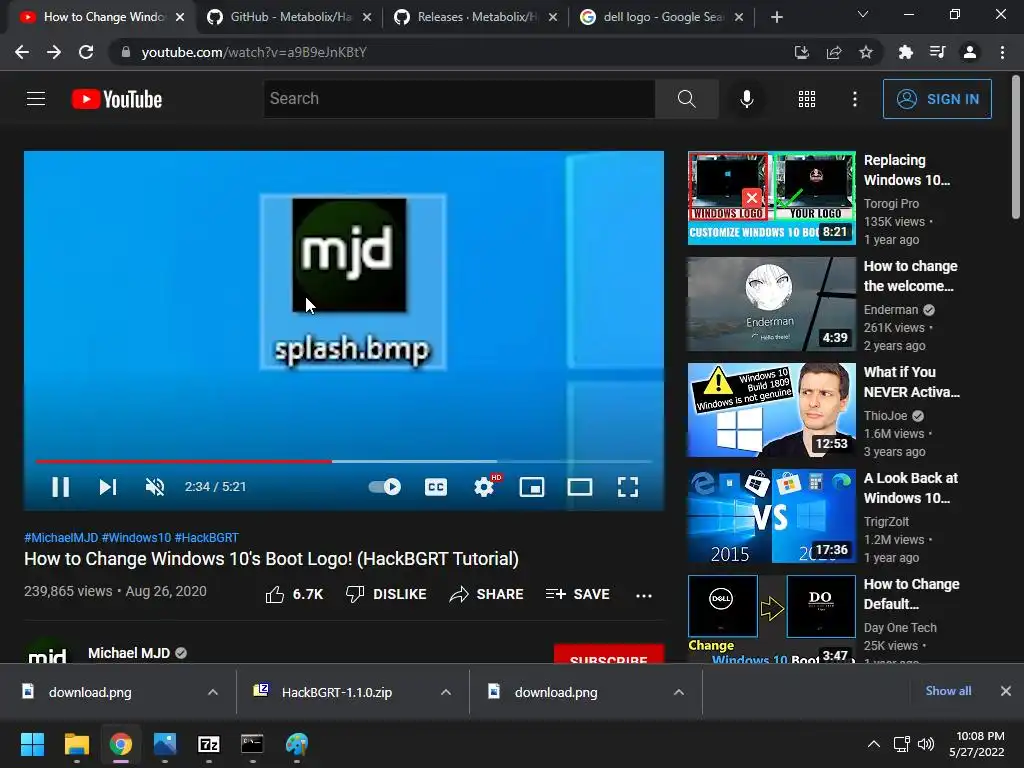Screen dimensions: 1024x768
Task: Reload the current page
Action: point(86,52)
